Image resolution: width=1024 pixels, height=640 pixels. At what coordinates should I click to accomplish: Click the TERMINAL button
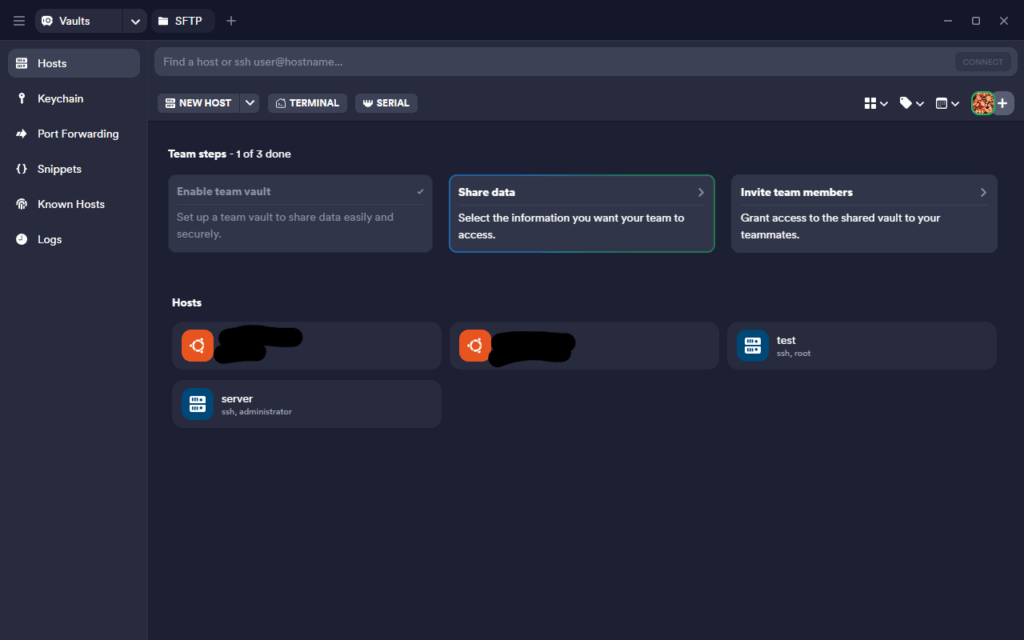coord(308,103)
